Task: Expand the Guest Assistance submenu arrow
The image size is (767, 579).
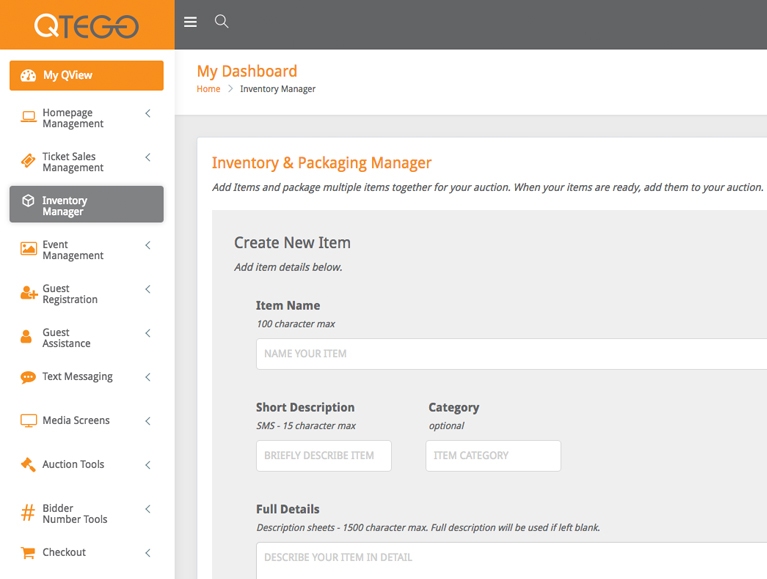Action: tap(148, 334)
